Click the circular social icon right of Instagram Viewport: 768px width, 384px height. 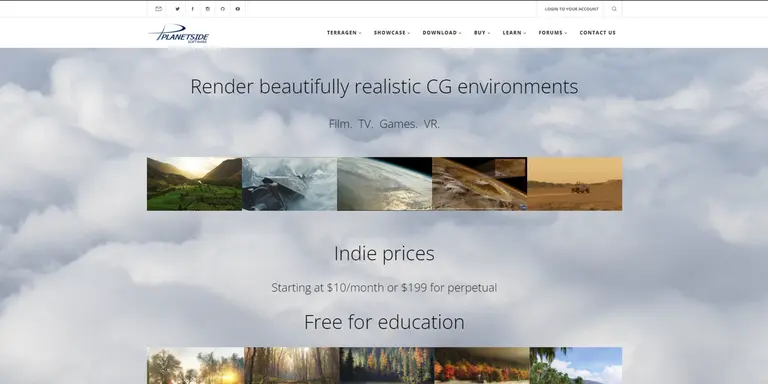[223, 9]
